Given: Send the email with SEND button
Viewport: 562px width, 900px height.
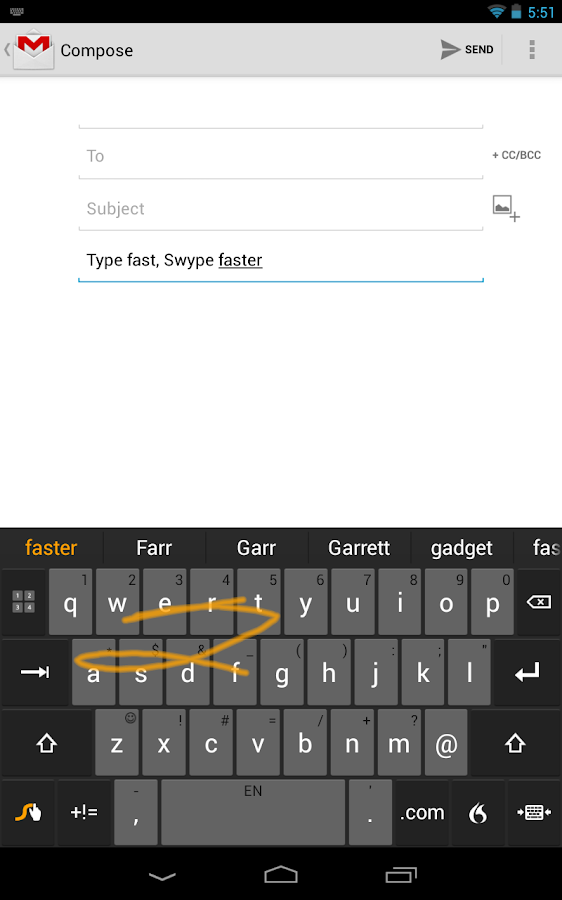Looking at the screenshot, I should (x=467, y=50).
